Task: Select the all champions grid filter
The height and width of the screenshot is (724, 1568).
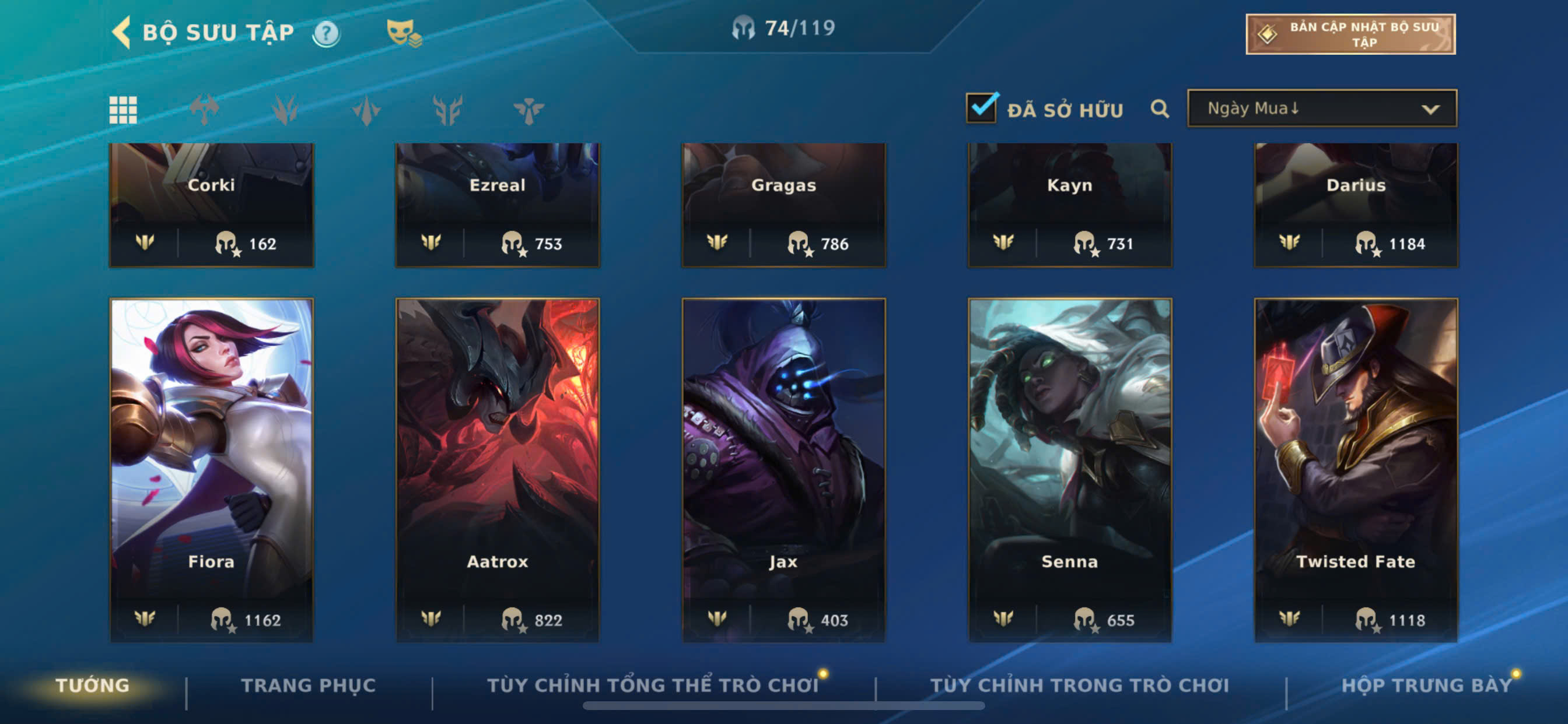Action: click(x=123, y=110)
